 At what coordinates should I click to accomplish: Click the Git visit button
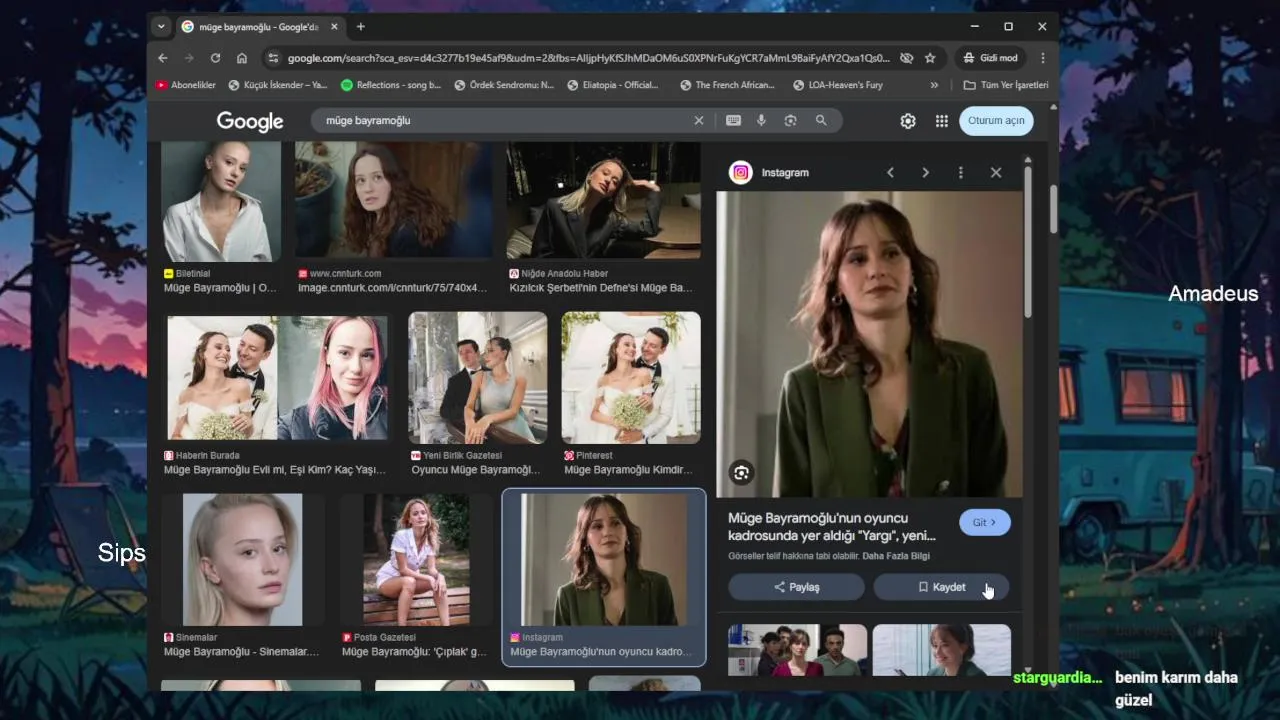point(985,522)
